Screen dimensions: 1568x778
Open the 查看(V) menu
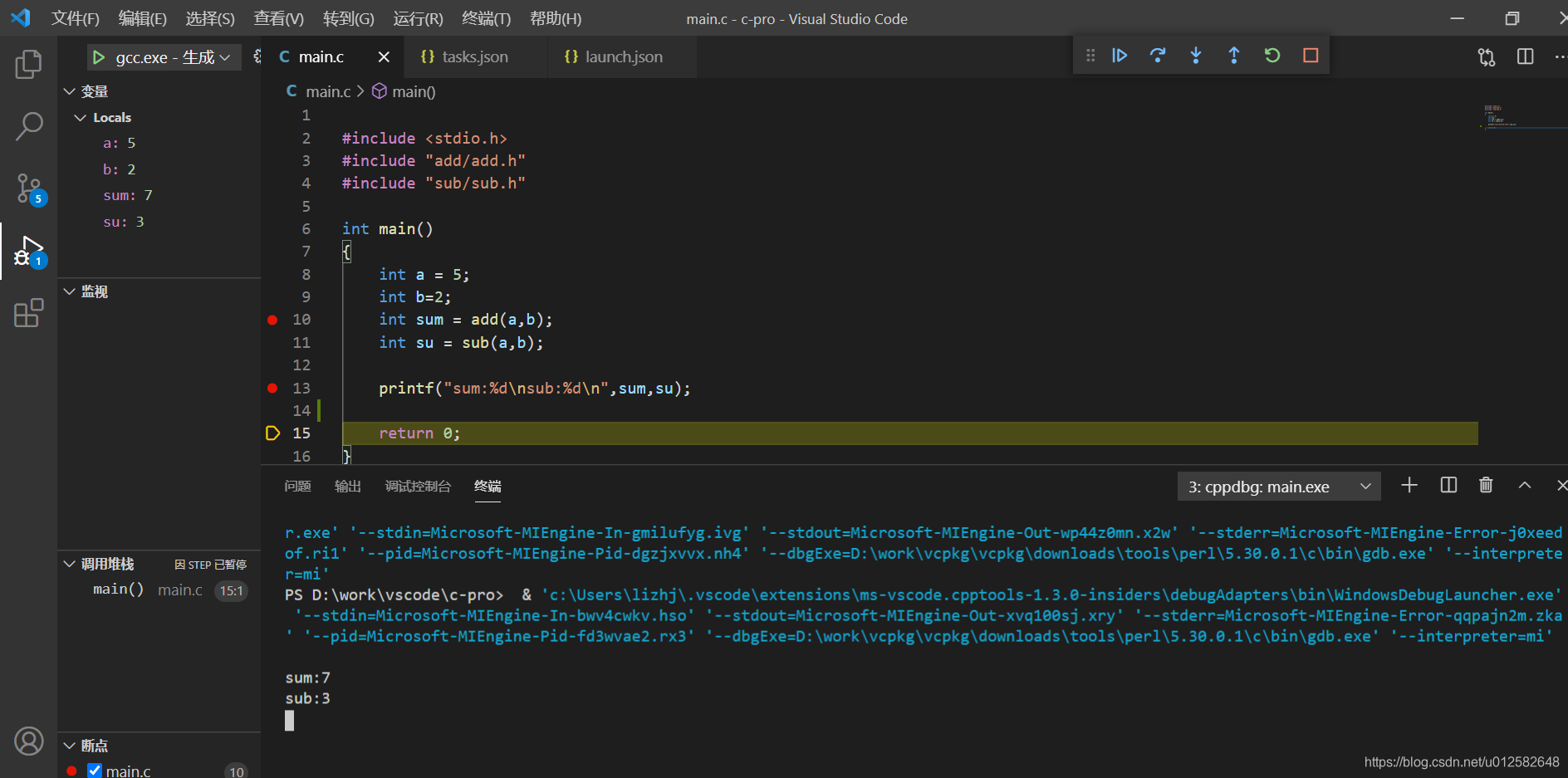coord(279,18)
